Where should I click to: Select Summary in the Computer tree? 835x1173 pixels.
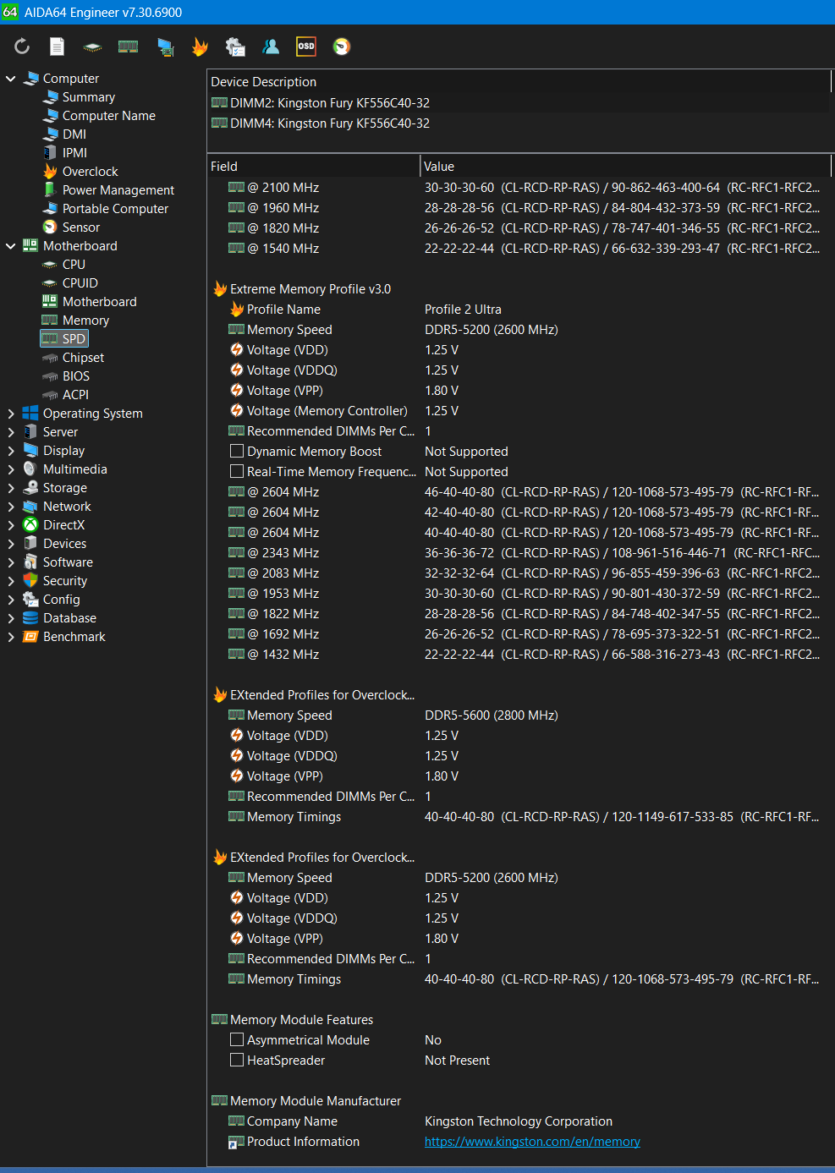88,97
